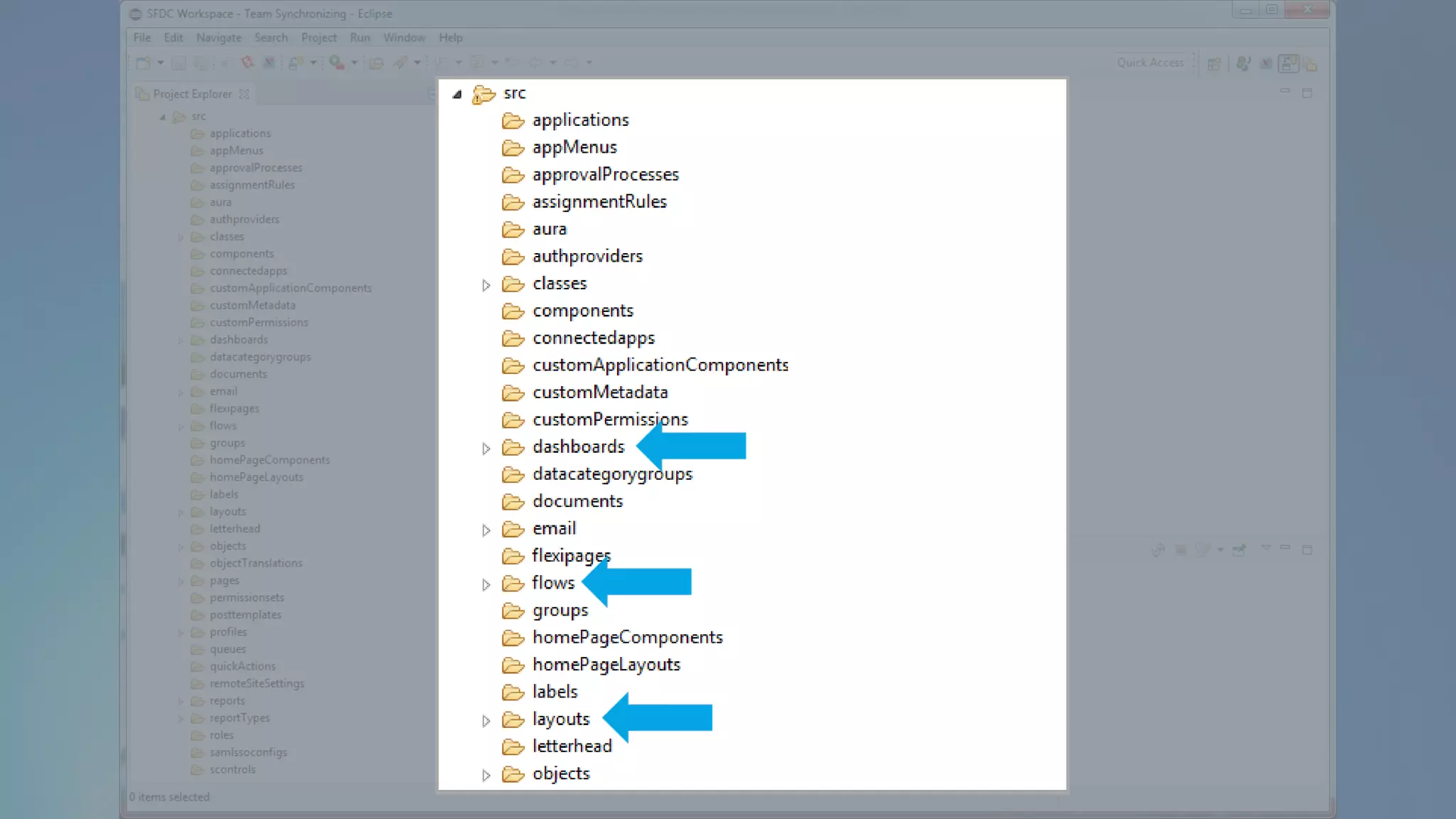This screenshot has height=819, width=1456.
Task: Click the src folder with warning badge
Action: point(484,94)
